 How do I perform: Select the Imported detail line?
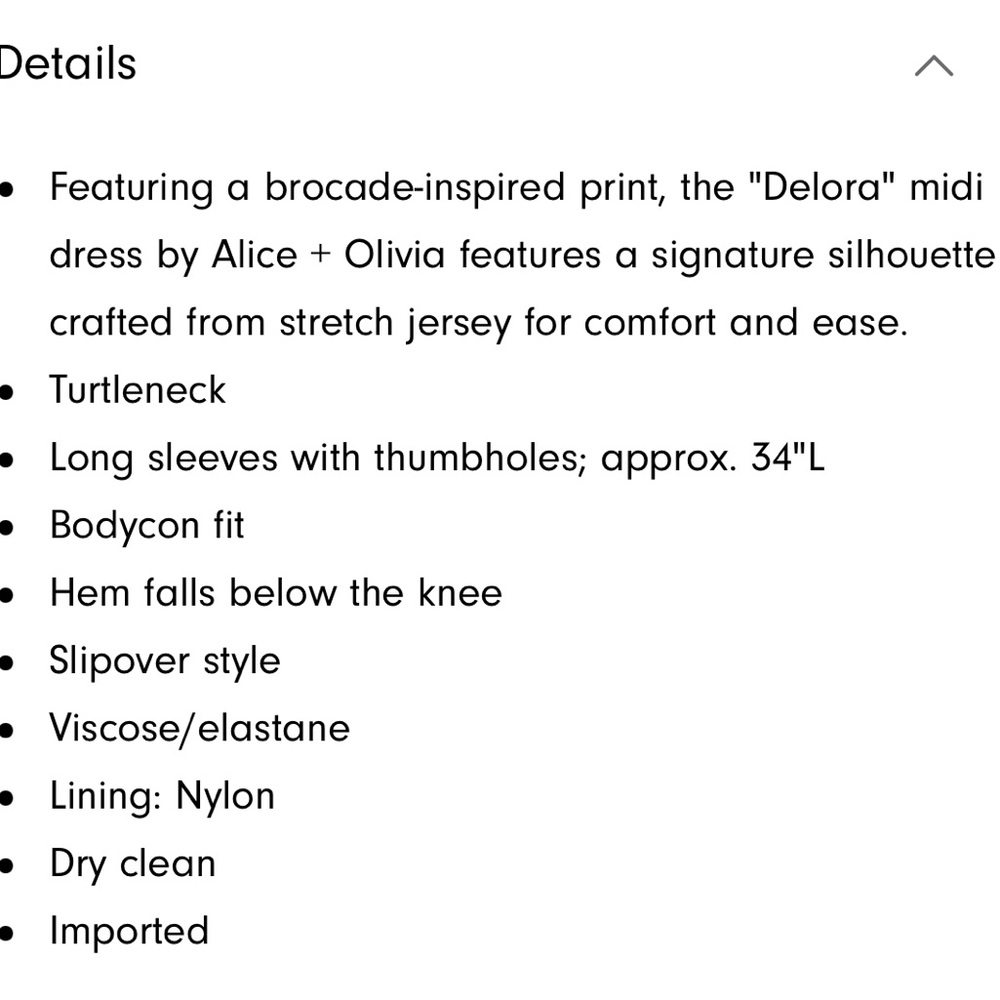[130, 931]
